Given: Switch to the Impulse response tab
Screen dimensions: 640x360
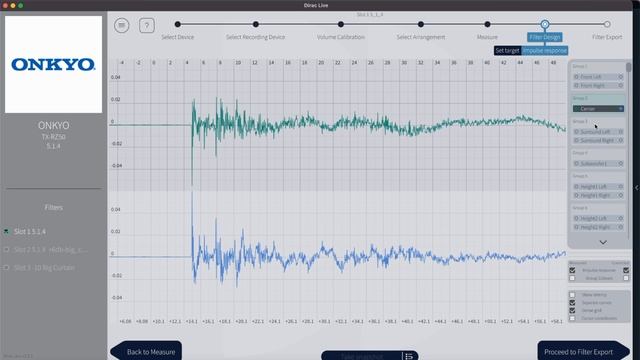Looking at the screenshot, I should coord(545,51).
